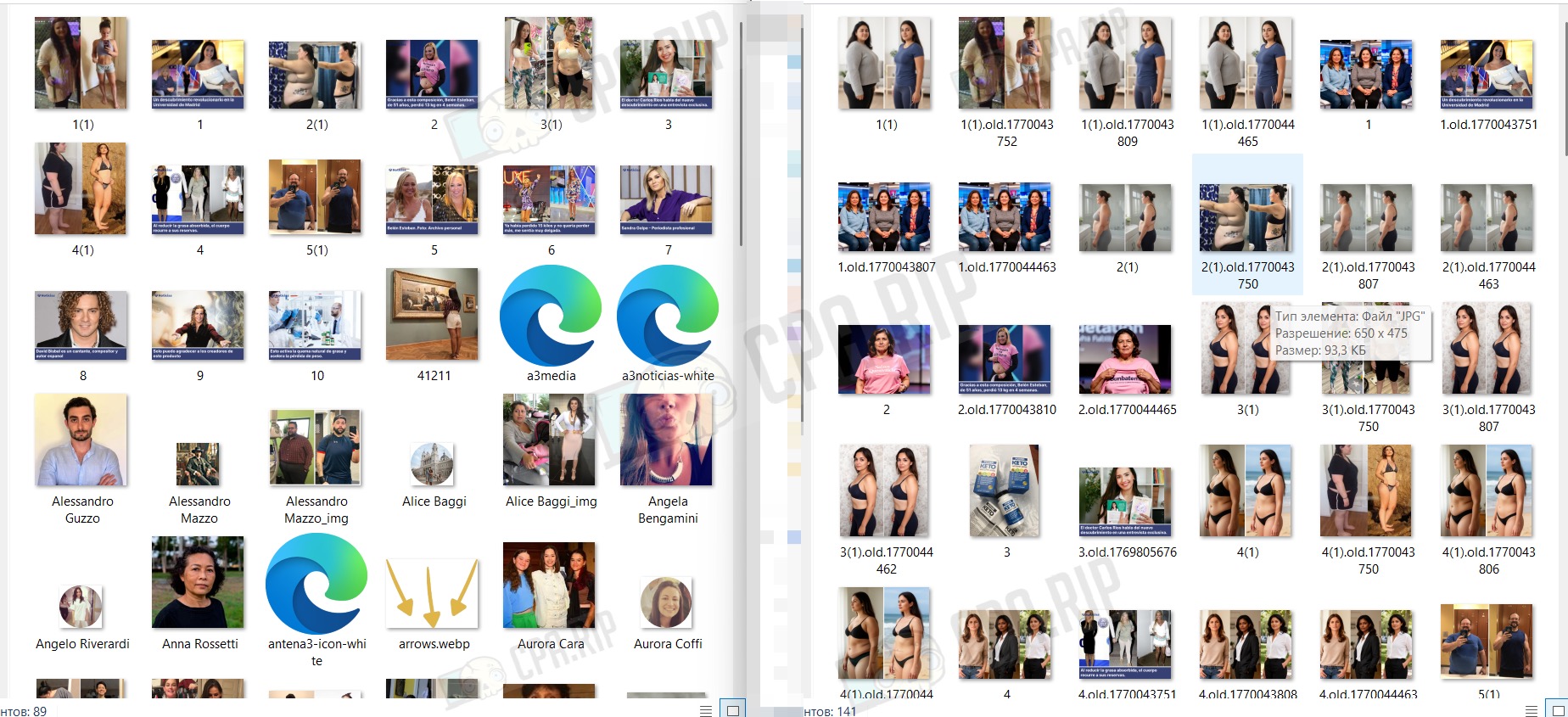Select the small Alessandro Mazzo image file
The height and width of the screenshot is (717, 1568).
tap(198, 464)
